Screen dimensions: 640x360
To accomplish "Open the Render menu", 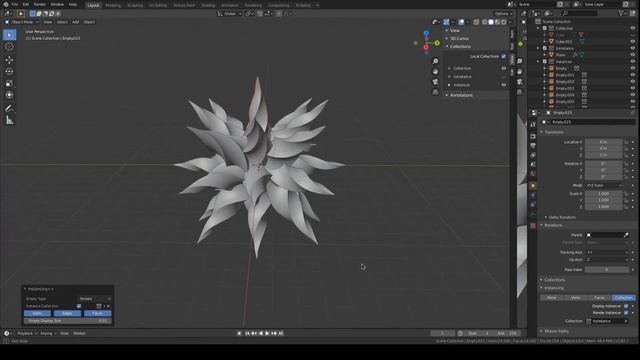I will coord(40,4).
